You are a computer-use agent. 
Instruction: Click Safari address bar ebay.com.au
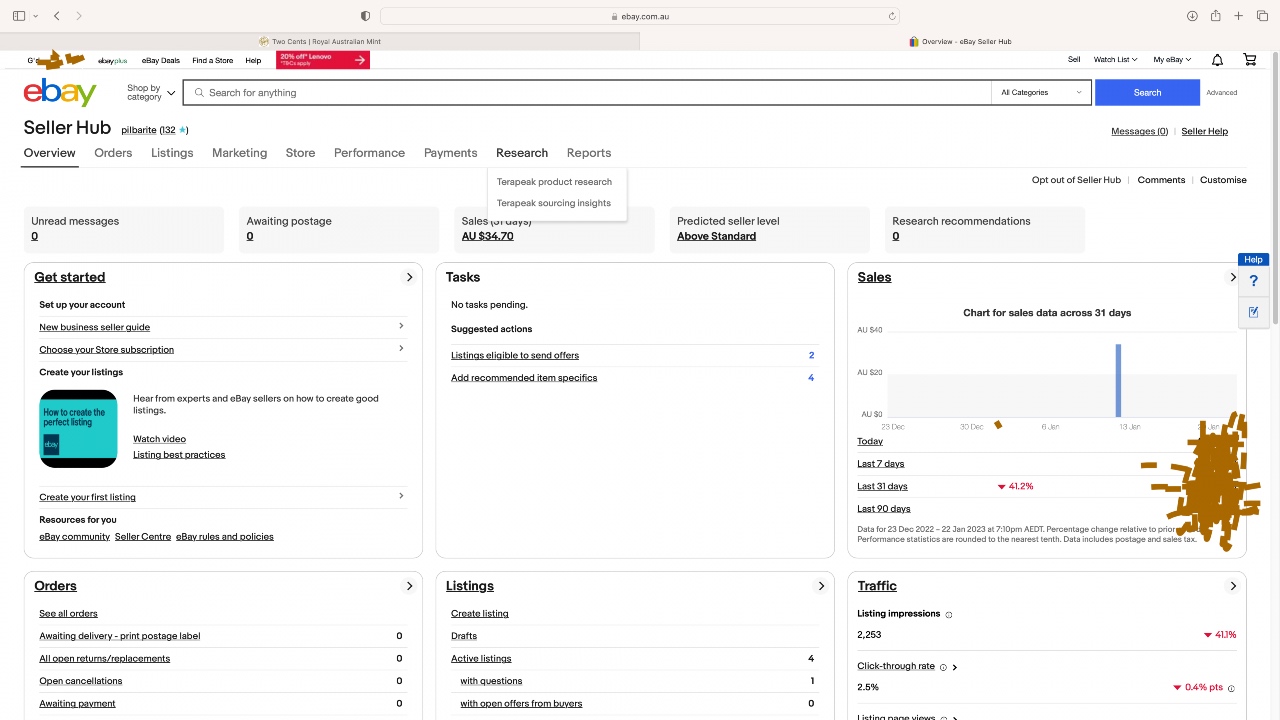(640, 16)
